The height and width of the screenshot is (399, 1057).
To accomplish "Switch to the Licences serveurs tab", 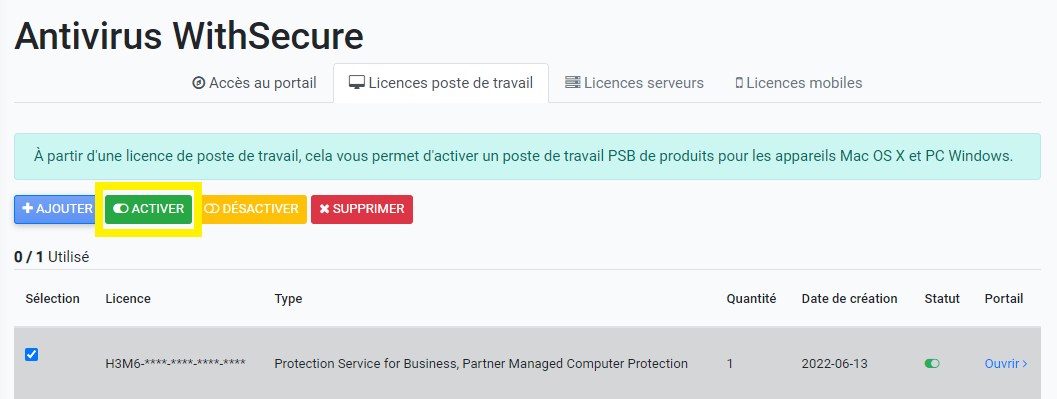I will point(634,83).
